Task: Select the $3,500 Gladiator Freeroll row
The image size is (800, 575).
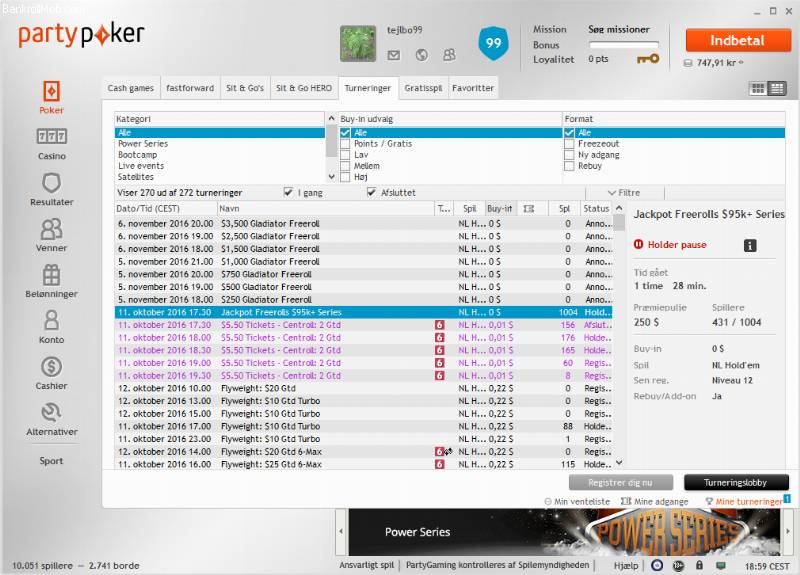Action: point(363,223)
